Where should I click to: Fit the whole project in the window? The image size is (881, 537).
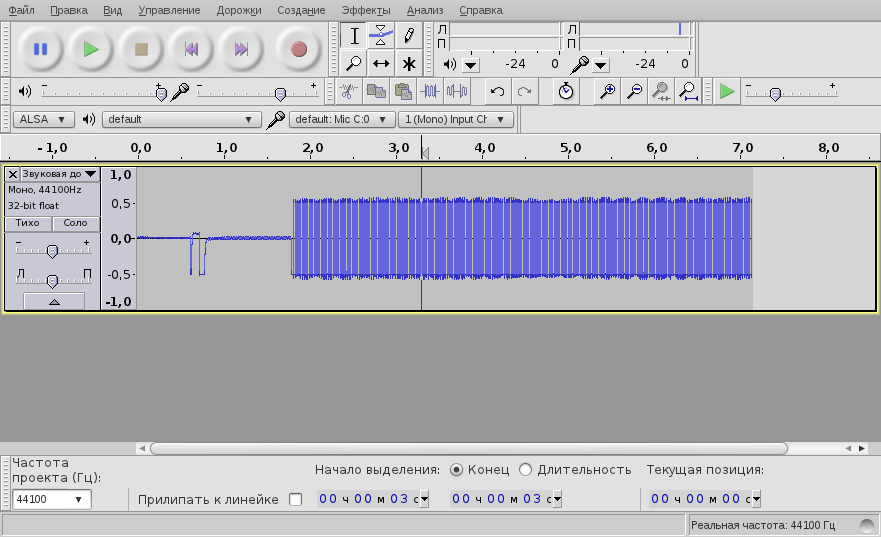688,91
